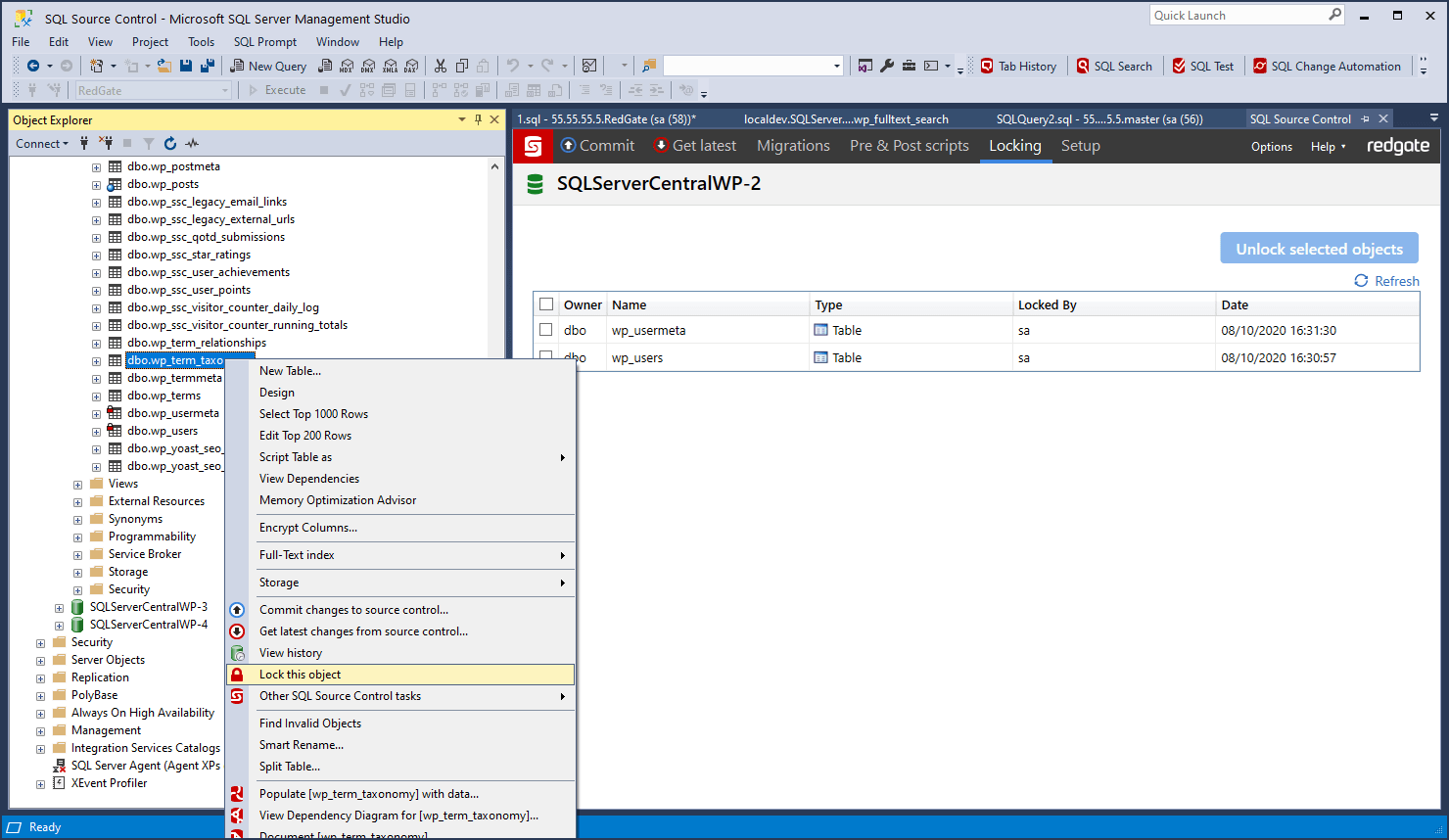Sort by the Locked By column header
The height and width of the screenshot is (840, 1449).
[x=1113, y=304]
